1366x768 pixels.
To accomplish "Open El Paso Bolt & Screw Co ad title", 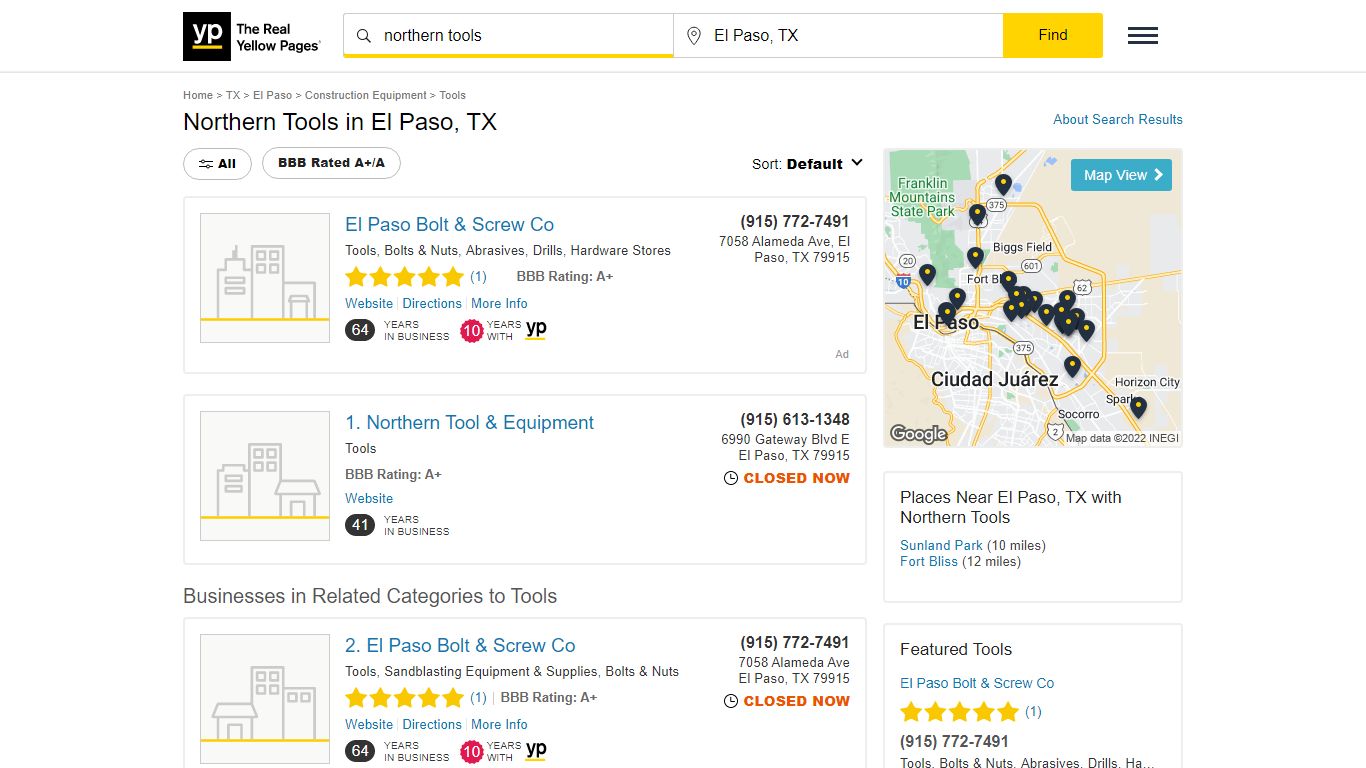I will click(449, 224).
